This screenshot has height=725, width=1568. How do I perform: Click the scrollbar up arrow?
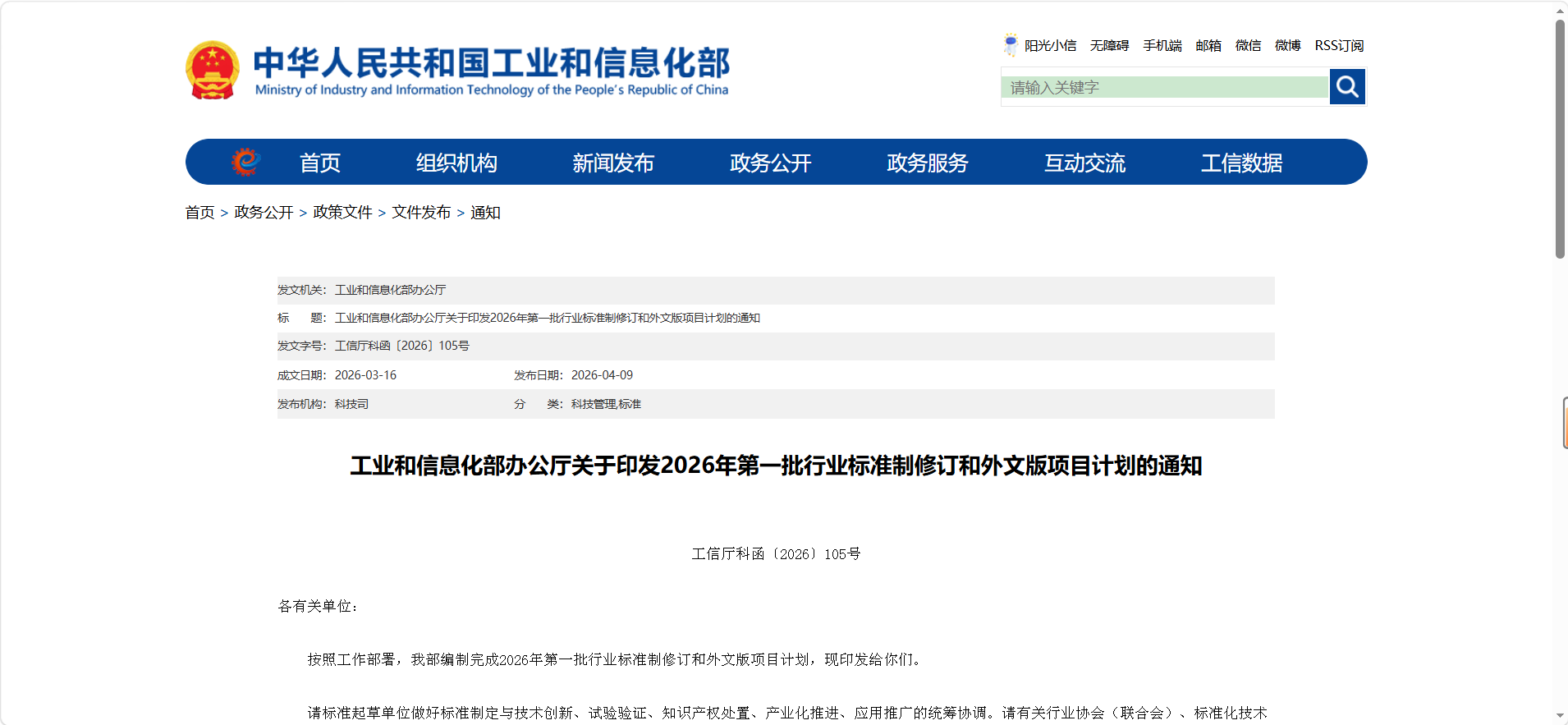coord(1560,10)
